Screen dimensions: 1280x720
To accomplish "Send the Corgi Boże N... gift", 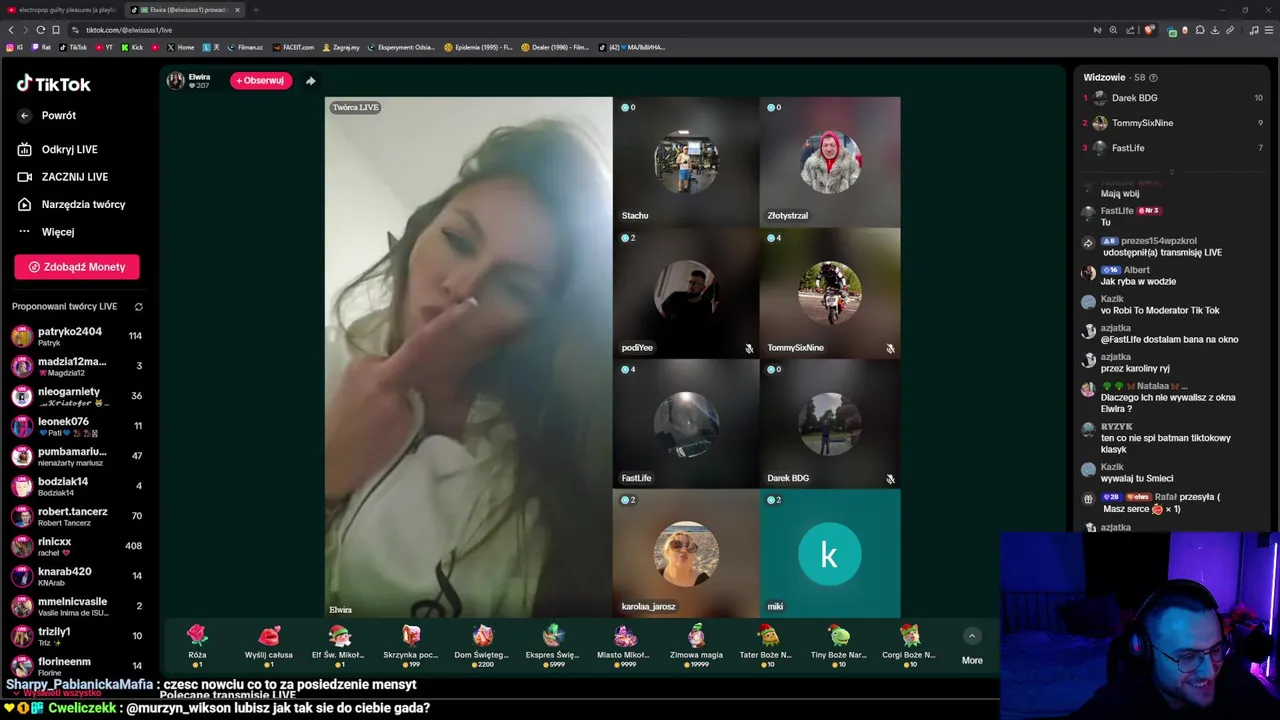I will coord(910,646).
